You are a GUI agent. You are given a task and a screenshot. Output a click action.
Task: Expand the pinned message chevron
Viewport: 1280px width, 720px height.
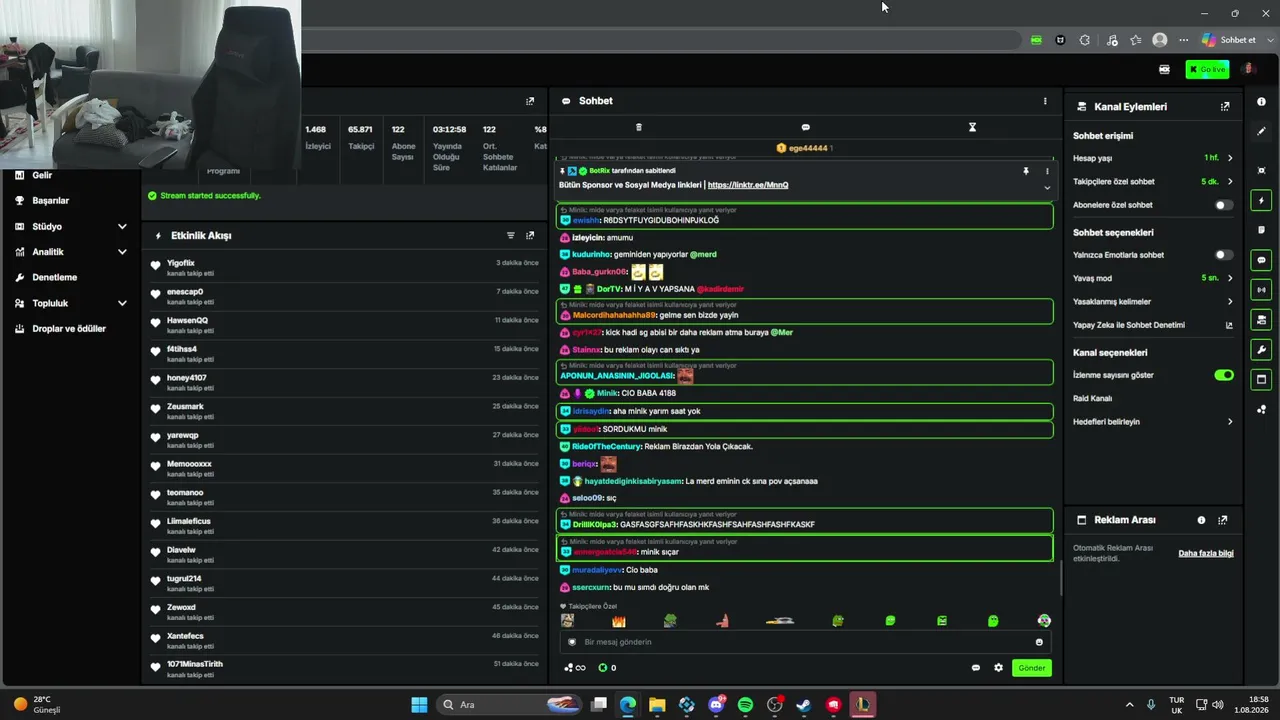(1047, 187)
